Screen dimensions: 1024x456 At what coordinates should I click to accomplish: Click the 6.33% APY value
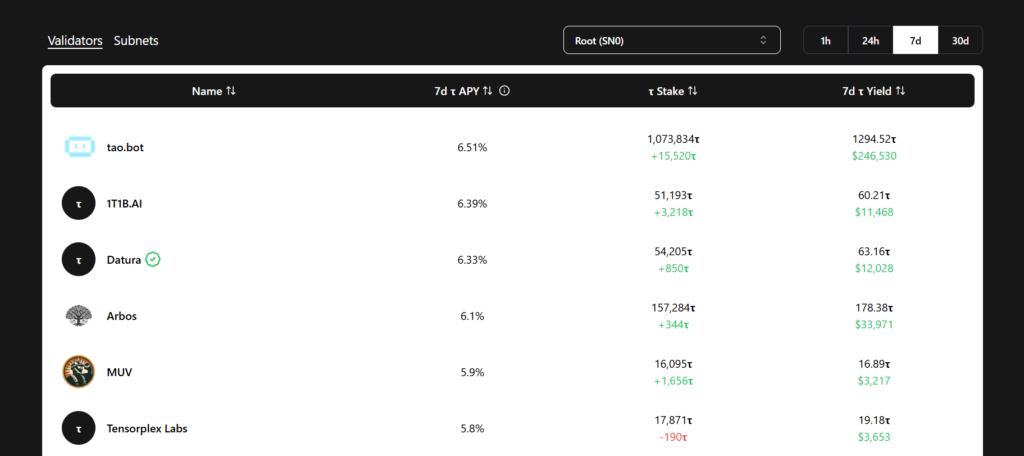coord(472,259)
